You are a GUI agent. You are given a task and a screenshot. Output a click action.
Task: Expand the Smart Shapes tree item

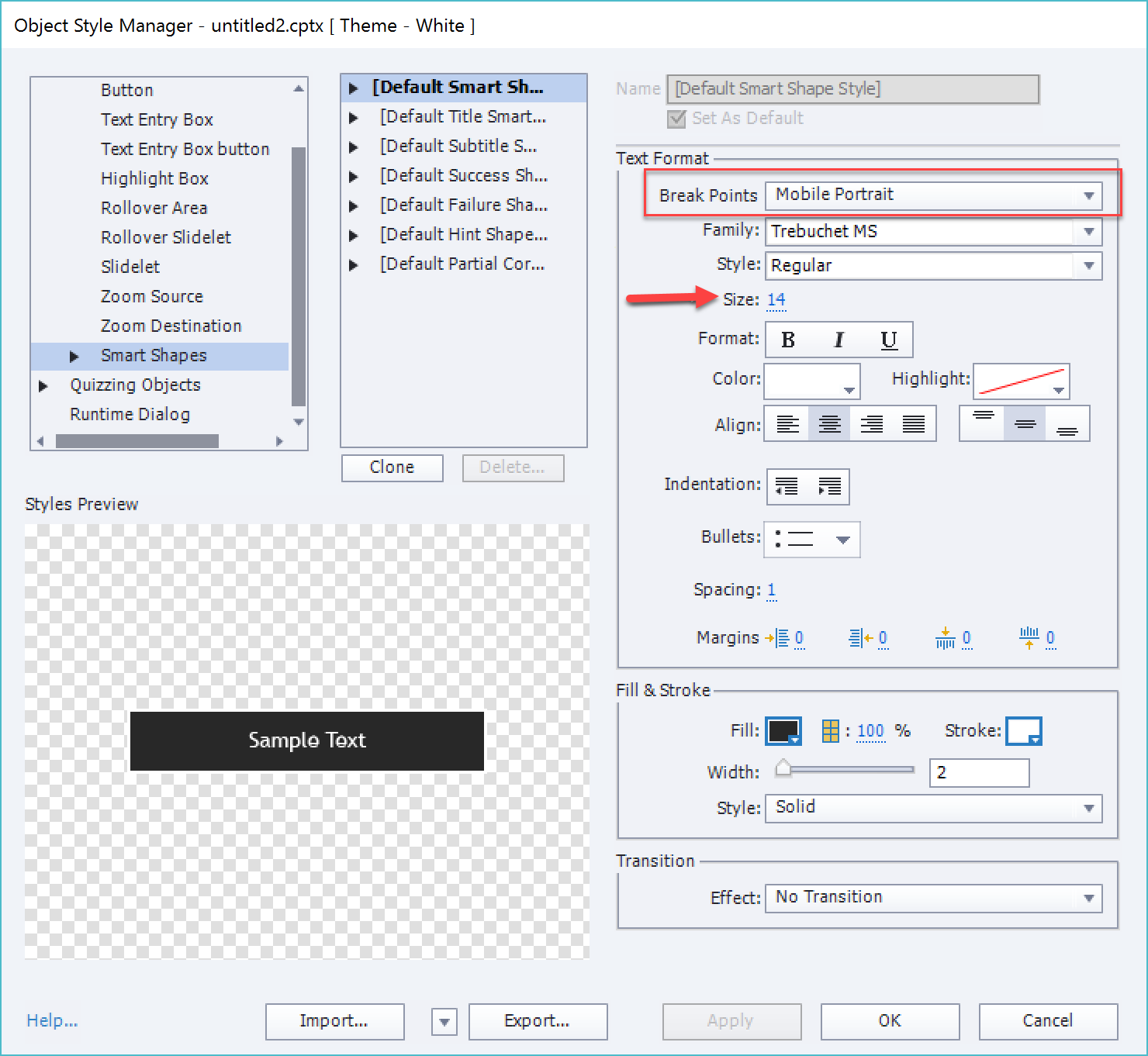click(x=74, y=356)
